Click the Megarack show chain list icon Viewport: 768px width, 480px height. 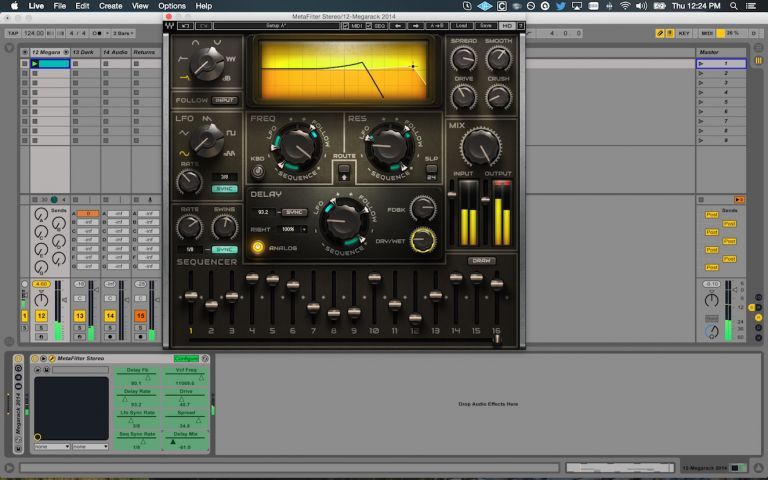pos(18,378)
